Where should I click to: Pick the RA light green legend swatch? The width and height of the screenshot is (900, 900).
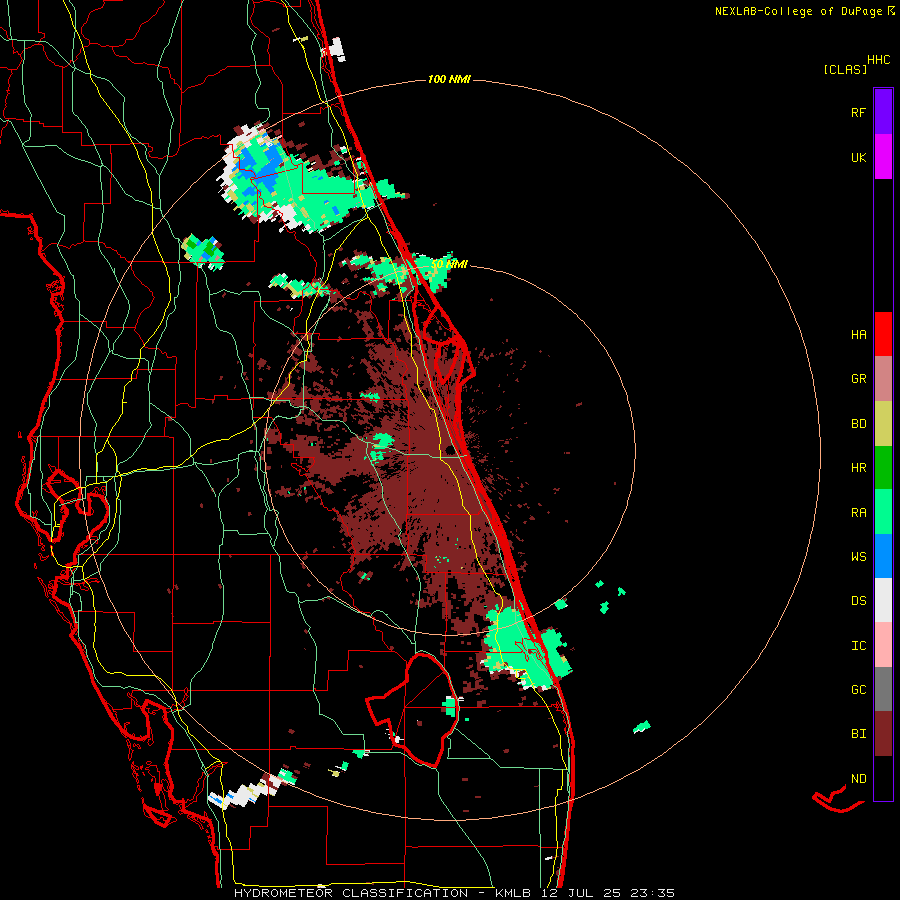(x=883, y=512)
